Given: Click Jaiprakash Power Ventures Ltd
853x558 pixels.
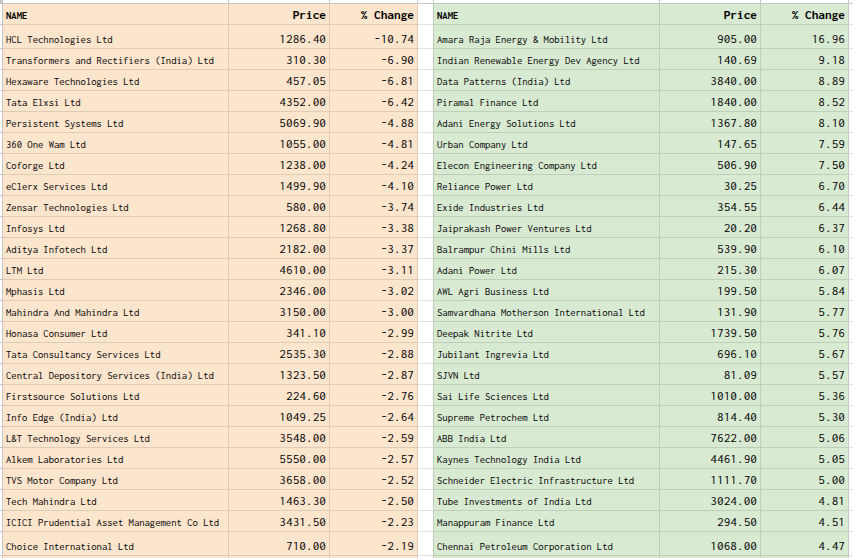Looking at the screenshot, I should pyautogui.click(x=546, y=228).
